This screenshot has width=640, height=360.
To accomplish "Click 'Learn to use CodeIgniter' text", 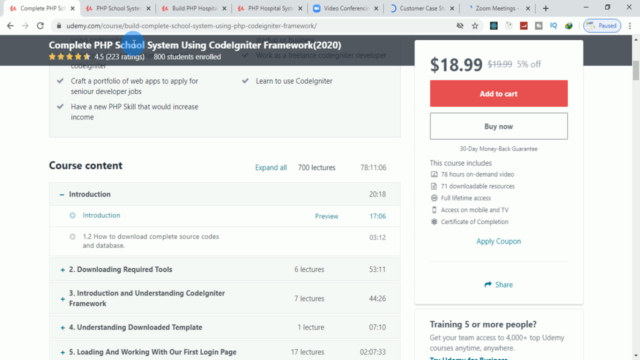I will 294,81.
